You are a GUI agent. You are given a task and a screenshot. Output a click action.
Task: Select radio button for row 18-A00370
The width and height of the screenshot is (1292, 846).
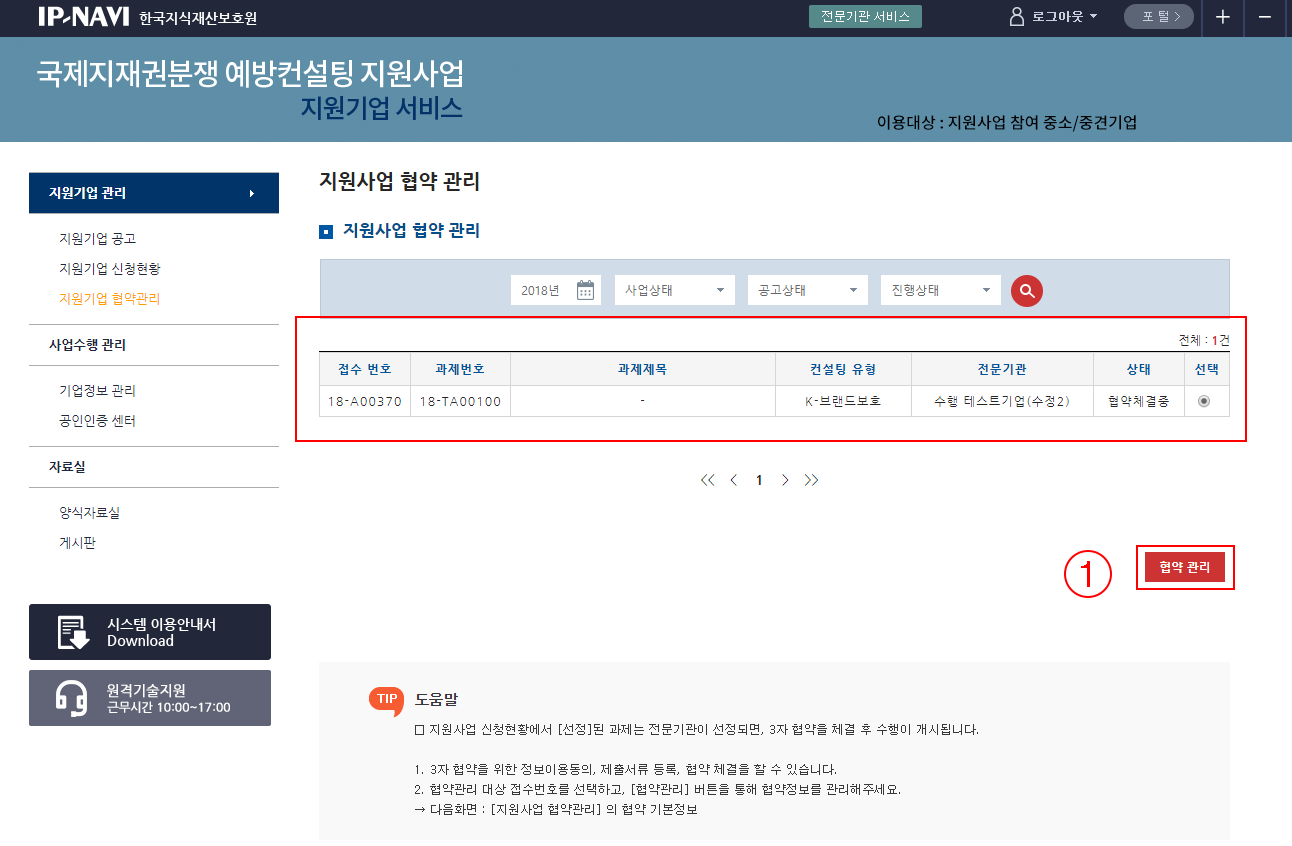point(1203,401)
